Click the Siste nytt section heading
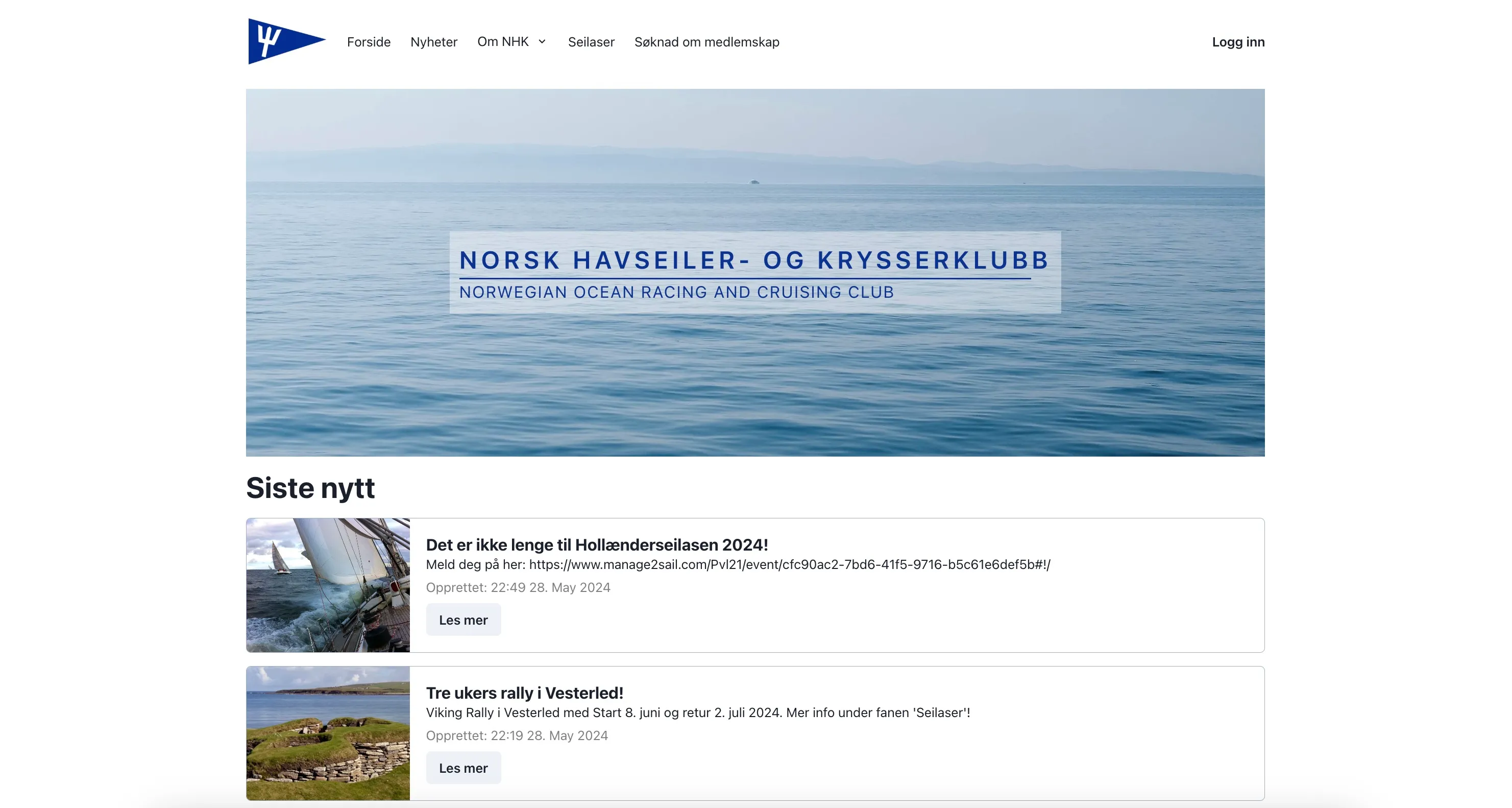This screenshot has width=1512, height=808. [x=310, y=487]
